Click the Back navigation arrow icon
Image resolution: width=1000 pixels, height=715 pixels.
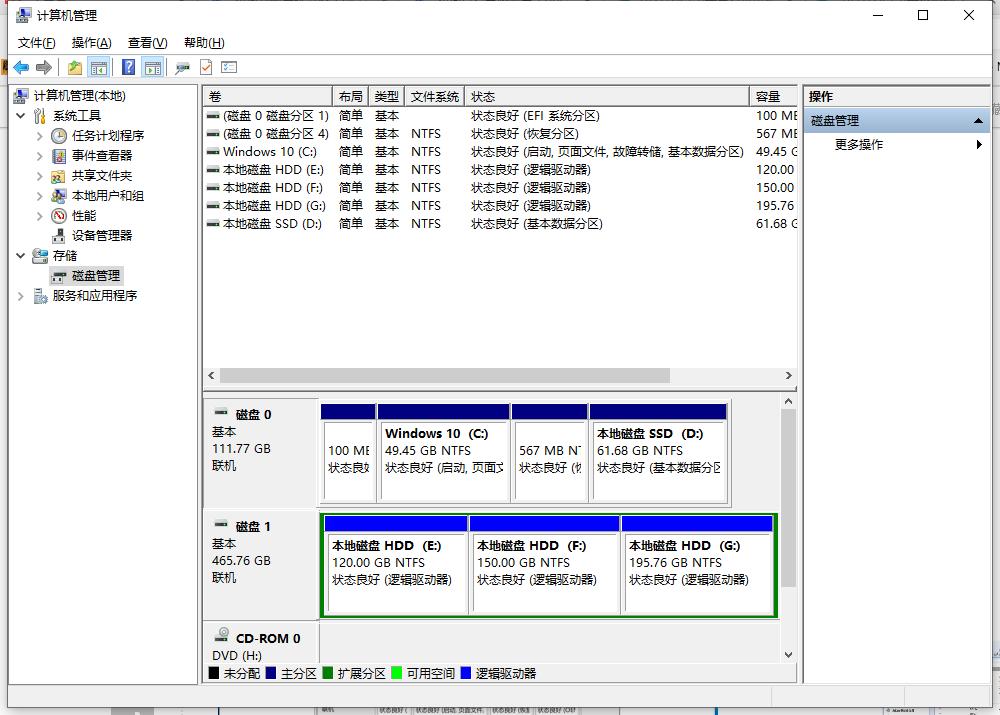pos(22,66)
